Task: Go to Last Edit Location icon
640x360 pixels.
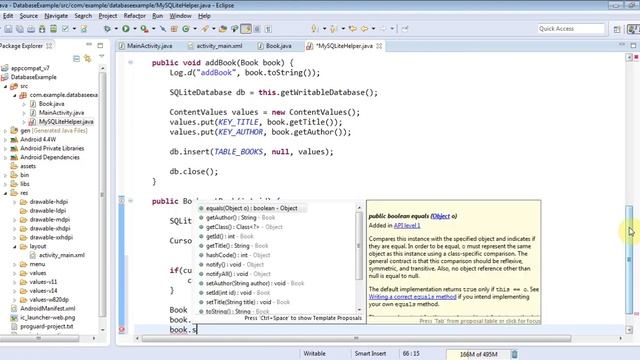Action: coord(352,29)
